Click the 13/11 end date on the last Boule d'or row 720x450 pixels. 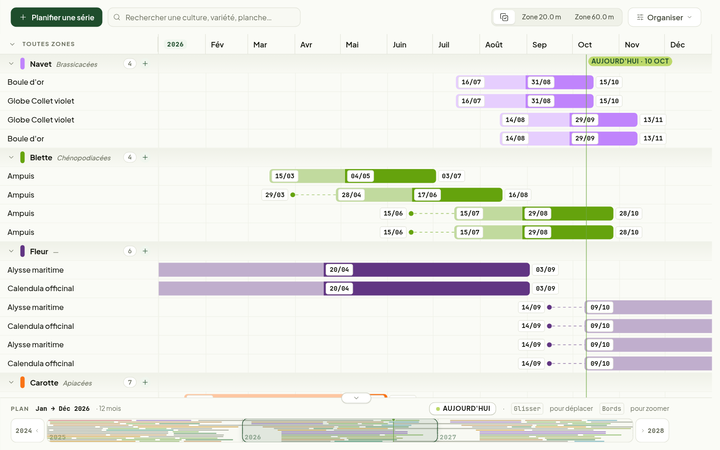(653, 138)
